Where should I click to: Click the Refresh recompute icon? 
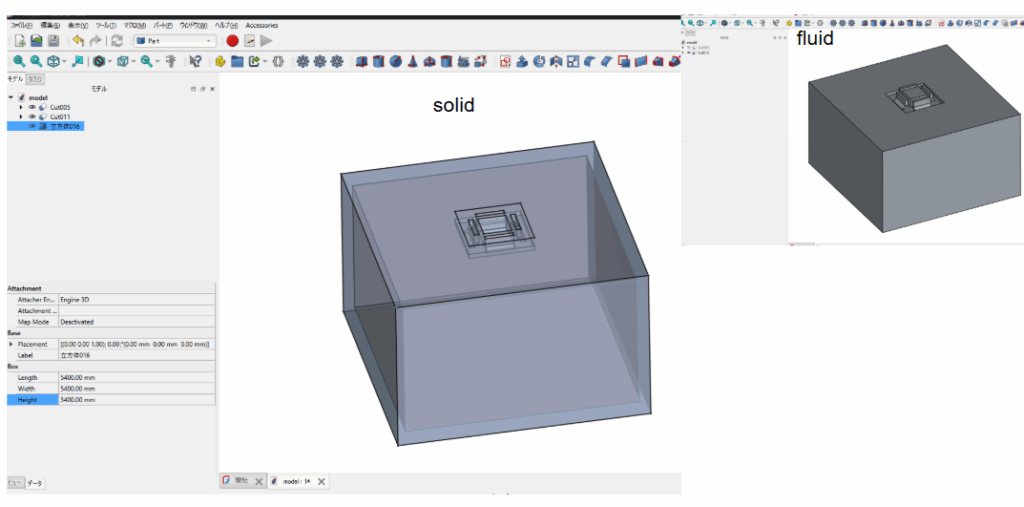tap(117, 41)
